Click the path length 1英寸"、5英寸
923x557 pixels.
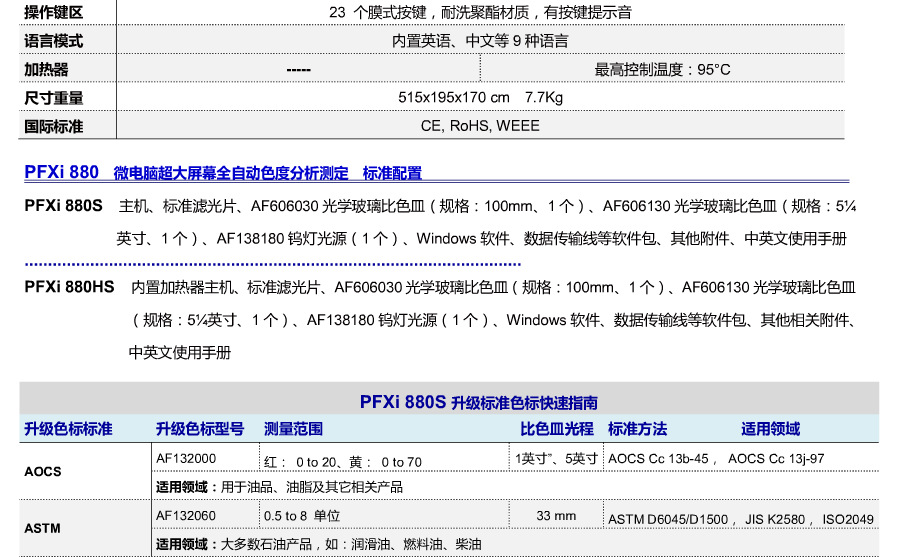556,459
